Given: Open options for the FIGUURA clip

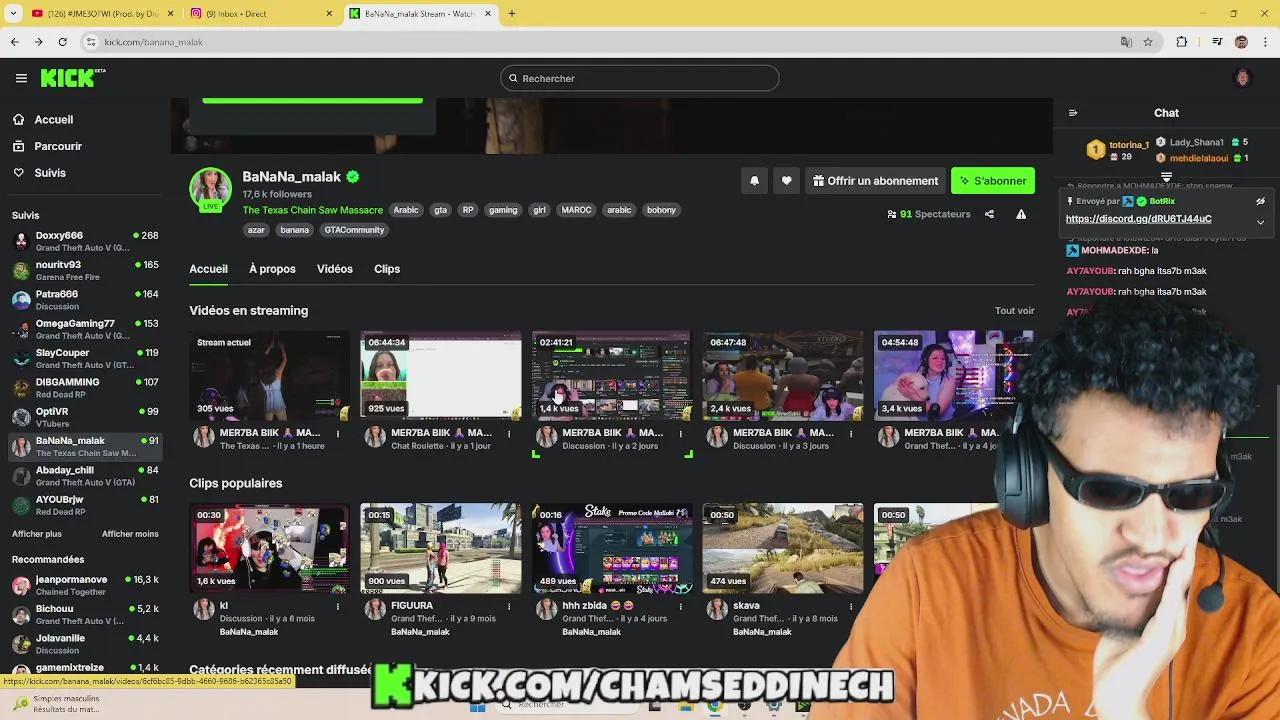Looking at the screenshot, I should point(509,606).
